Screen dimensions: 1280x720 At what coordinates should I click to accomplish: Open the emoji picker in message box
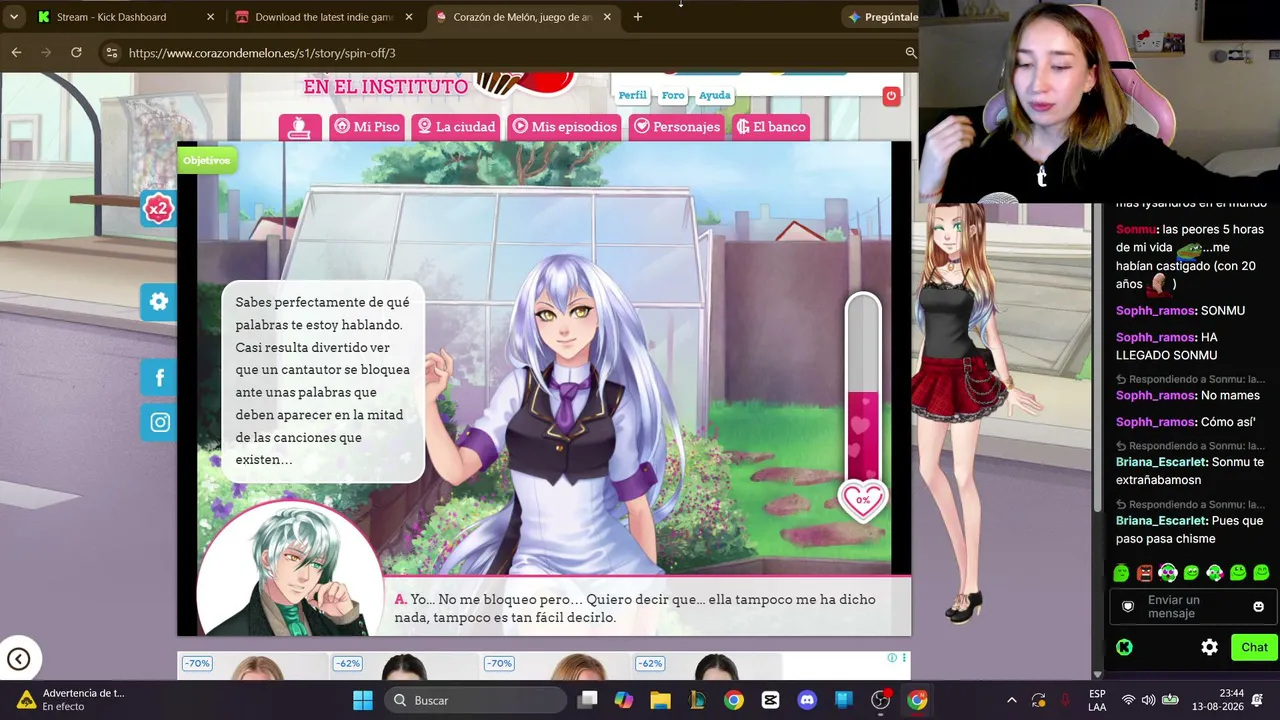click(x=1258, y=606)
